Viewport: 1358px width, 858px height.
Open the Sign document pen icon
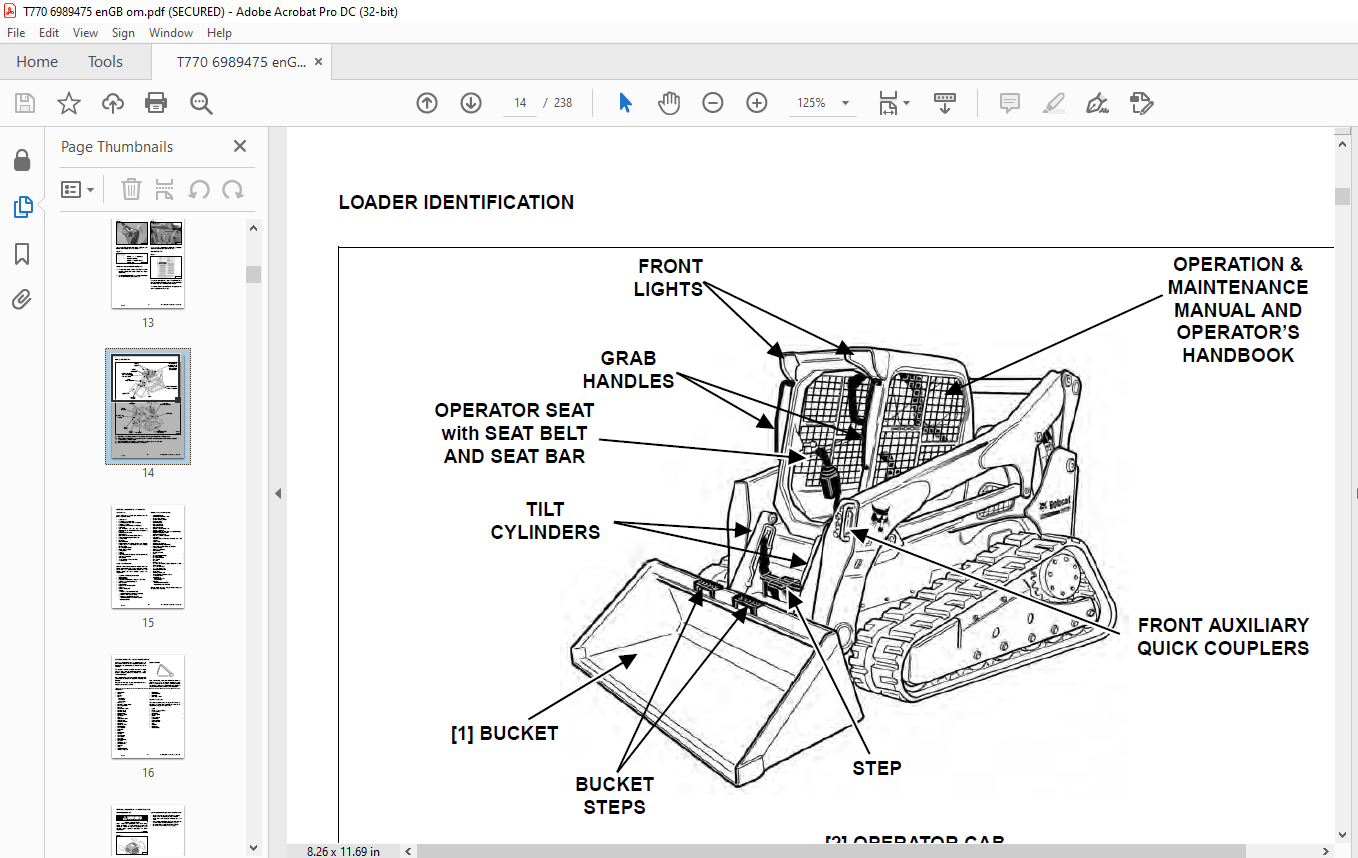(x=1098, y=103)
